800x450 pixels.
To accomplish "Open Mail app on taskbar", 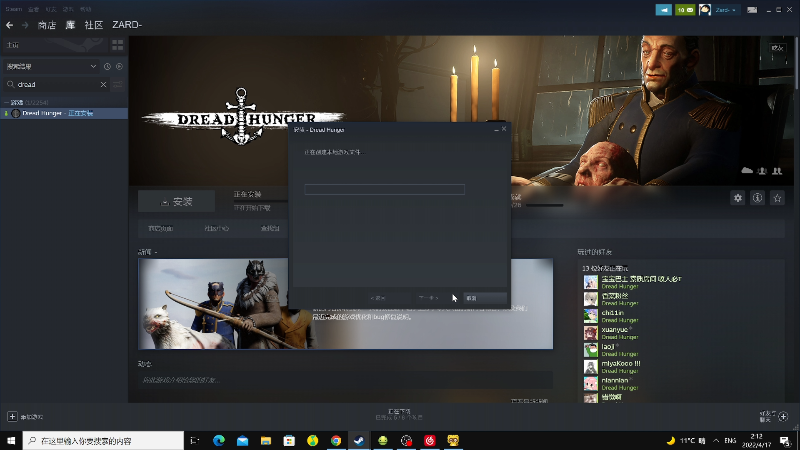I will point(242,440).
